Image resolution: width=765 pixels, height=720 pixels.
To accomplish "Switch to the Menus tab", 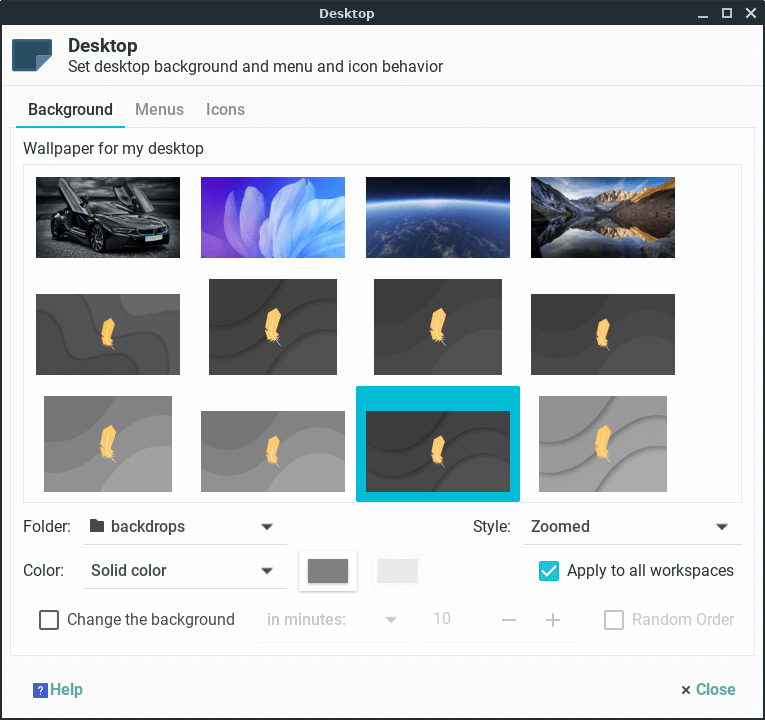I will [x=159, y=110].
